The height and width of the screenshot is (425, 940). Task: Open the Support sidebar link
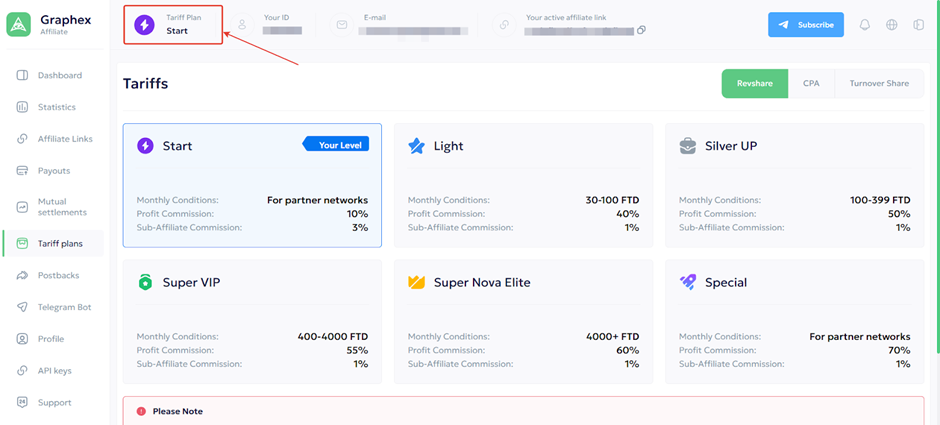(x=54, y=403)
